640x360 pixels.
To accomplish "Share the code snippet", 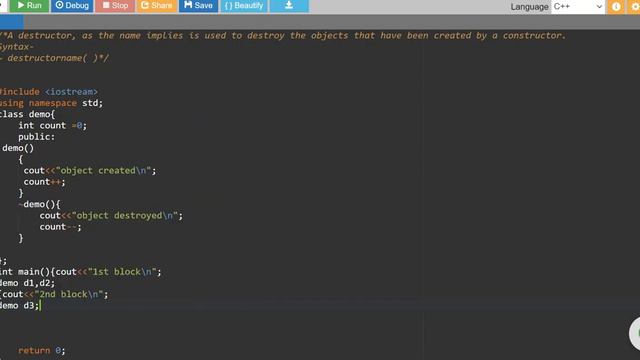I will coord(156,6).
